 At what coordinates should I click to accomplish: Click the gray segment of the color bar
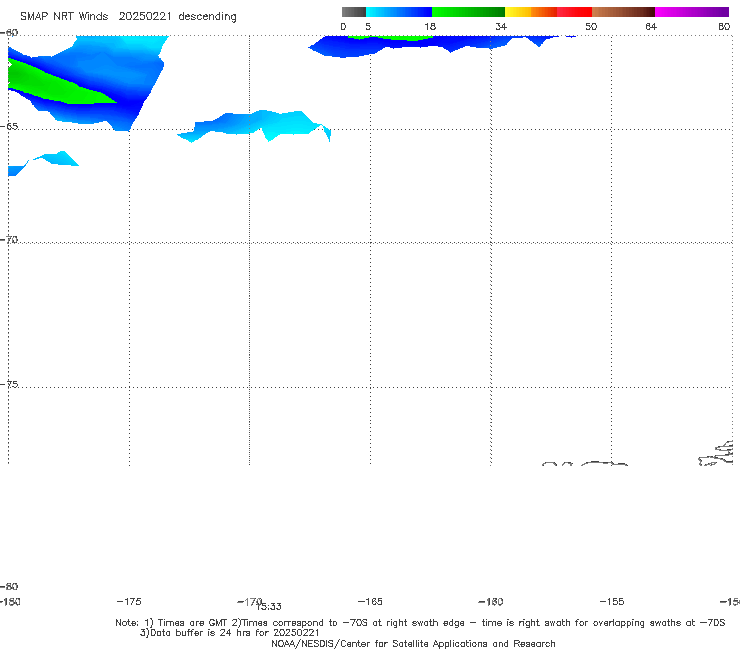[354, 12]
